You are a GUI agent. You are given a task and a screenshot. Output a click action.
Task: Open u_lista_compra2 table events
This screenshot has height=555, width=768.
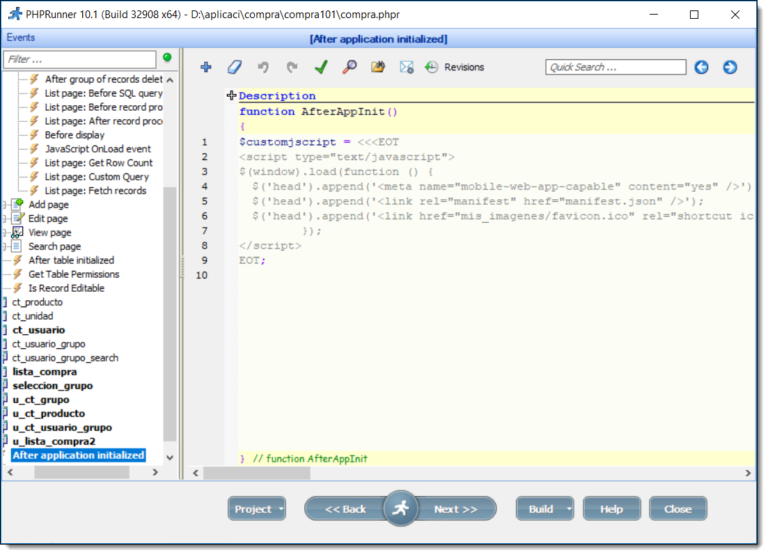pos(54,441)
